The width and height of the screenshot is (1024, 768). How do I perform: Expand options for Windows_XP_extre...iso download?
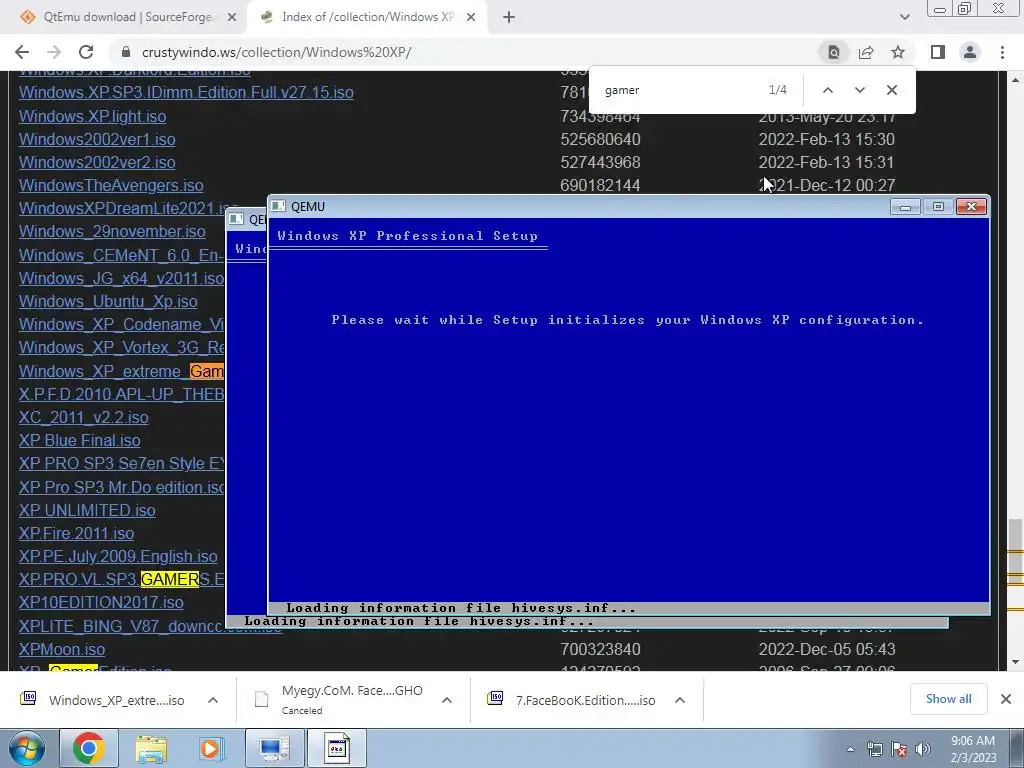click(213, 700)
